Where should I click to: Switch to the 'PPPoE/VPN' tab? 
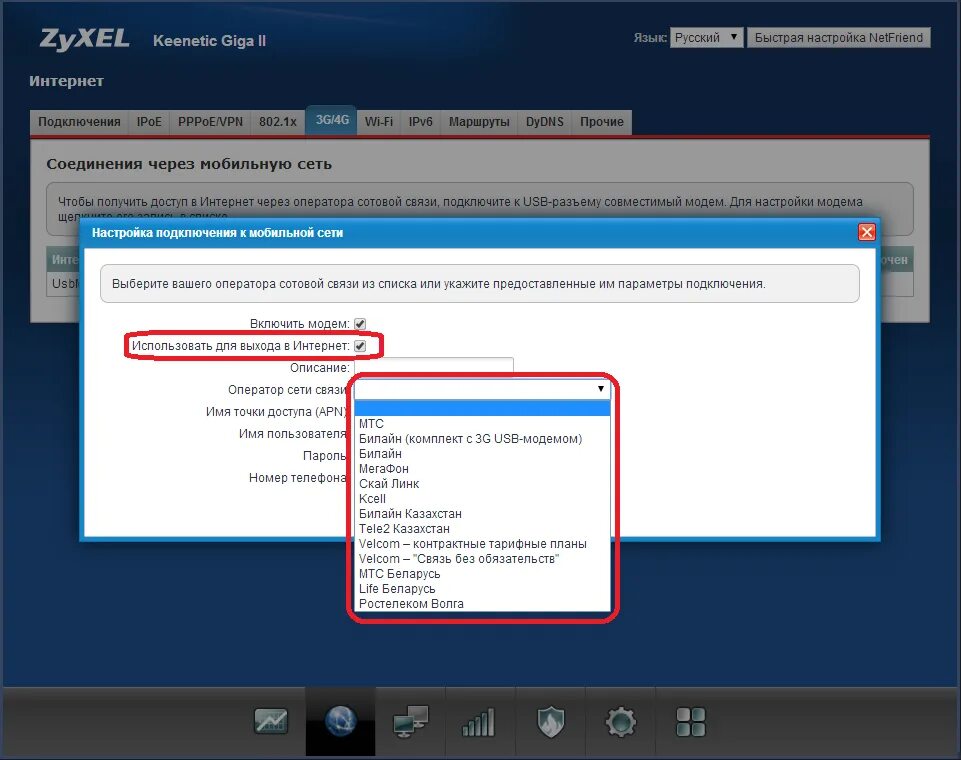click(210, 122)
